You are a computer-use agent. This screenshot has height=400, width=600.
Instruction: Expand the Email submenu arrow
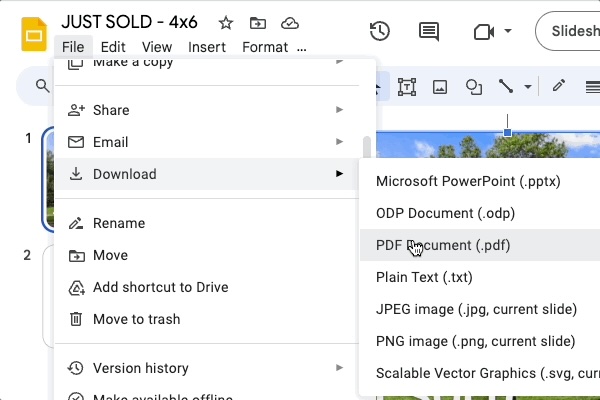[x=339, y=142]
